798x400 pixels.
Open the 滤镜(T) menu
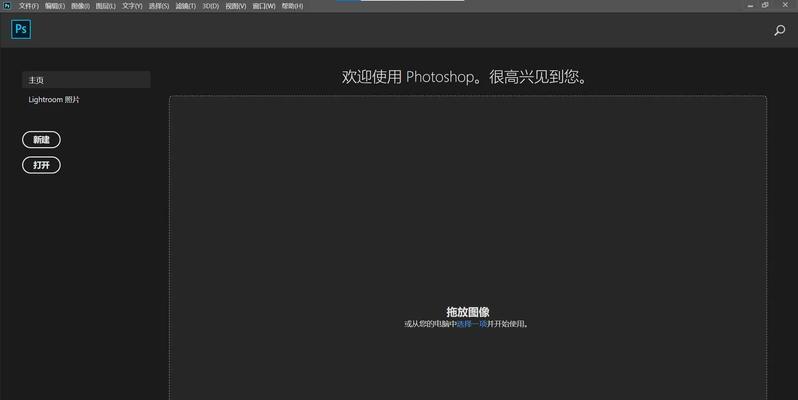pos(185,6)
